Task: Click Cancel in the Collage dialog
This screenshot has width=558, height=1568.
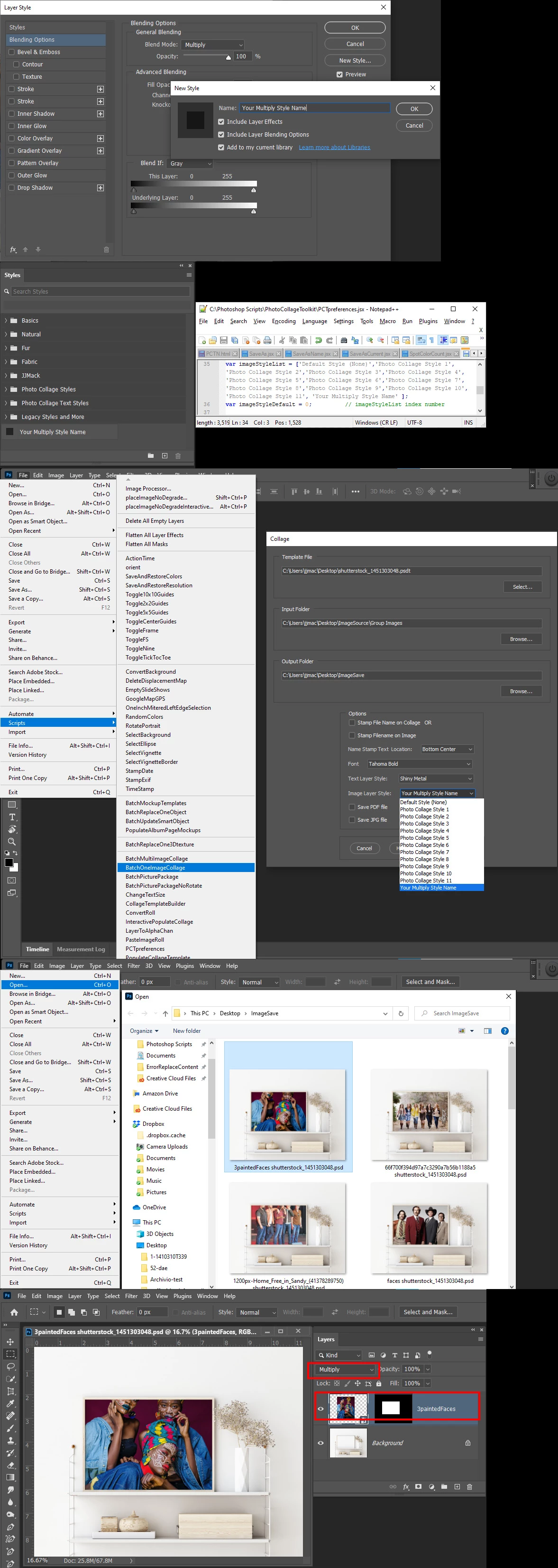Action: (x=364, y=848)
